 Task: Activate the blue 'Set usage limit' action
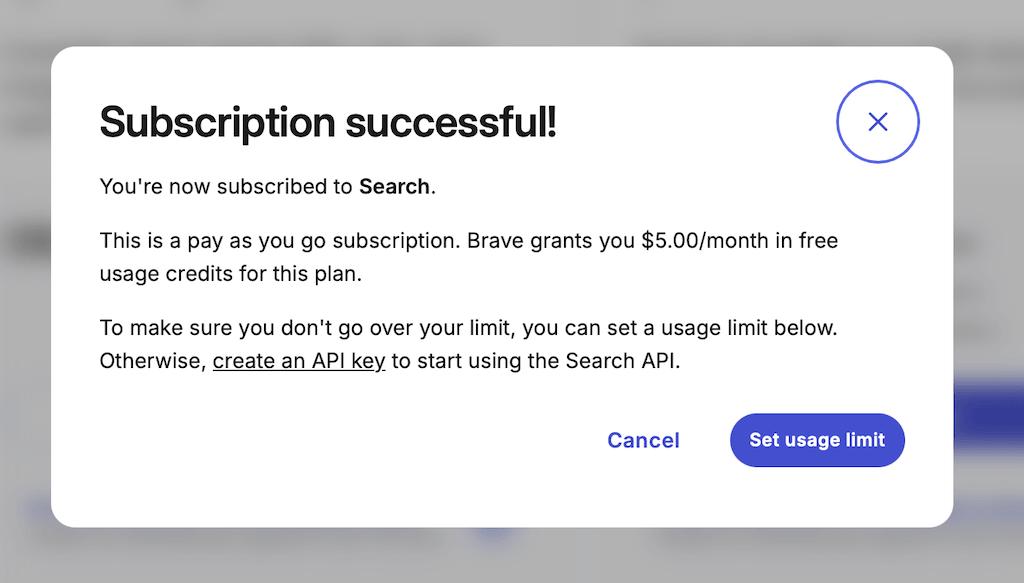816,440
